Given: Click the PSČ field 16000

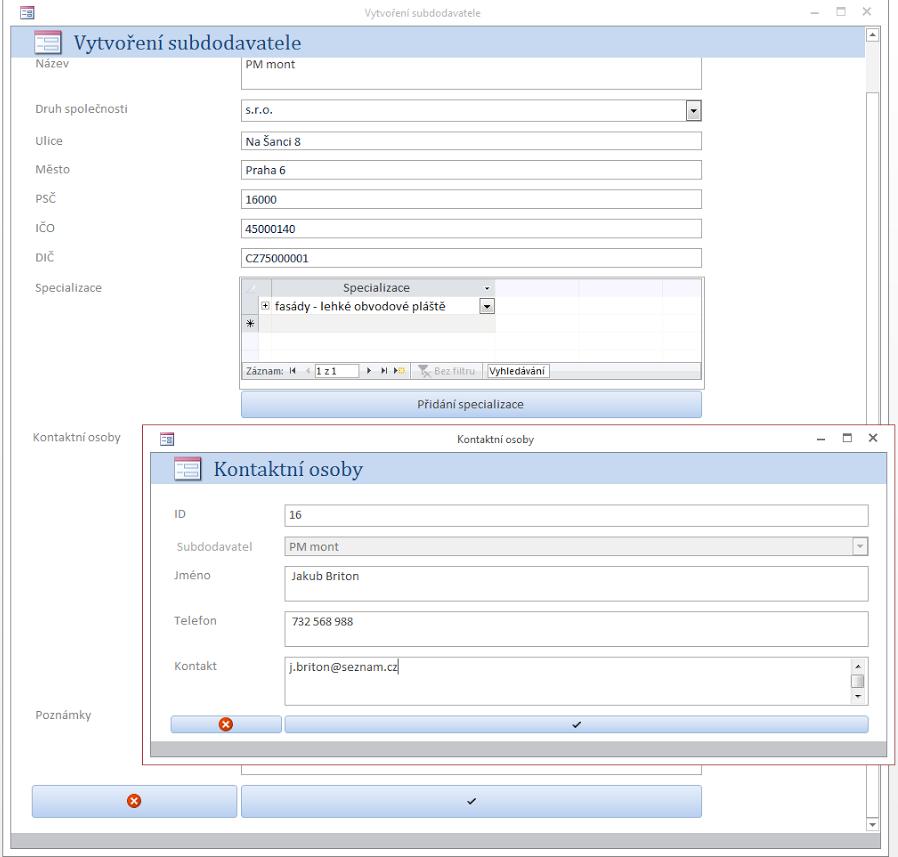Looking at the screenshot, I should pyautogui.click(x=471, y=199).
